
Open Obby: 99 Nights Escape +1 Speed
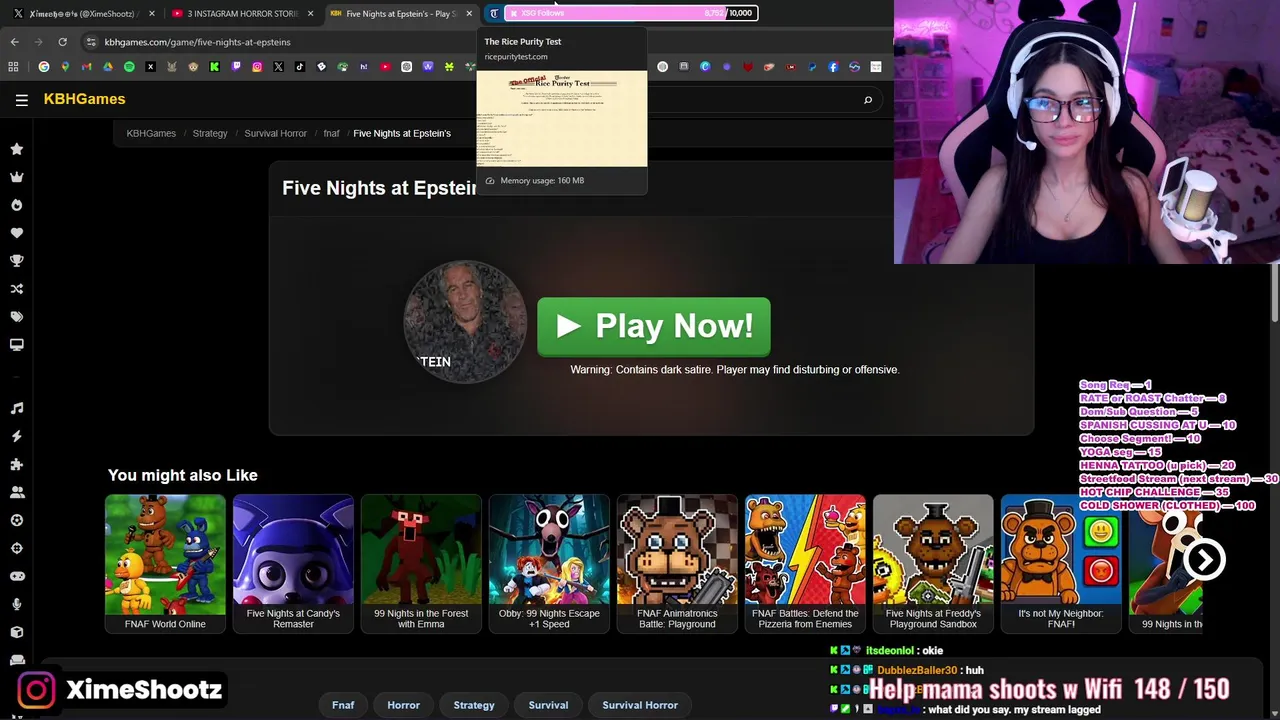tap(549, 563)
